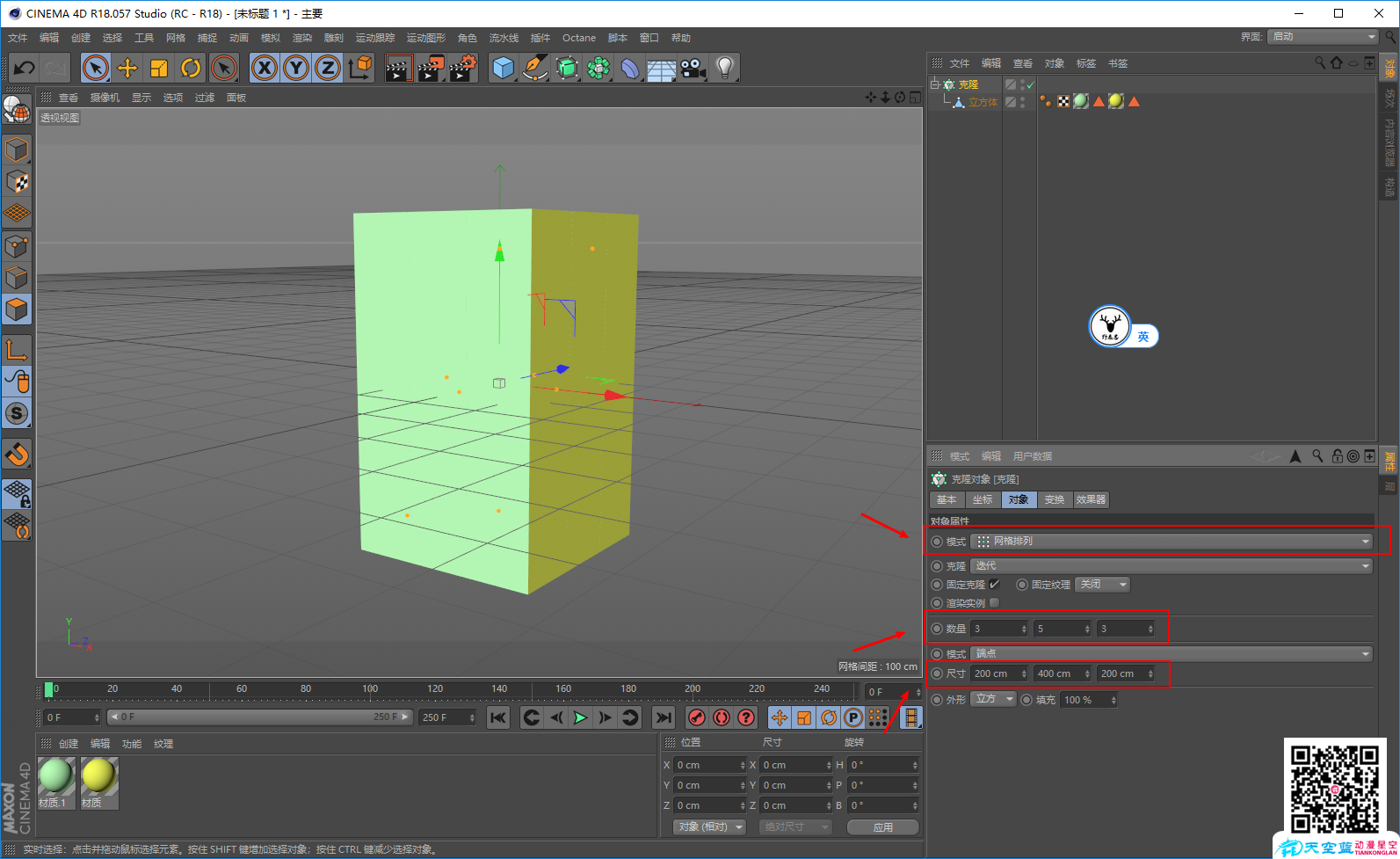Switch to the 变换 tab
Viewport: 1400px width, 859px height.
click(x=1055, y=499)
